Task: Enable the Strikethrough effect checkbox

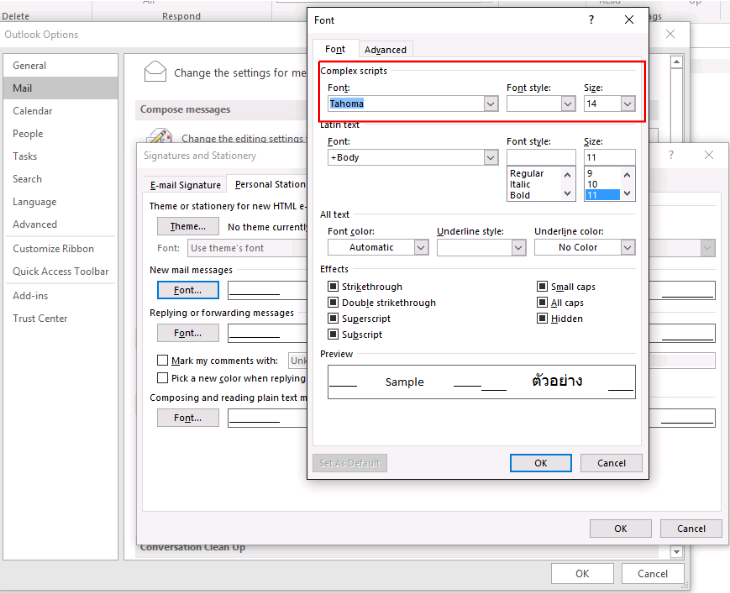Action: 334,287
